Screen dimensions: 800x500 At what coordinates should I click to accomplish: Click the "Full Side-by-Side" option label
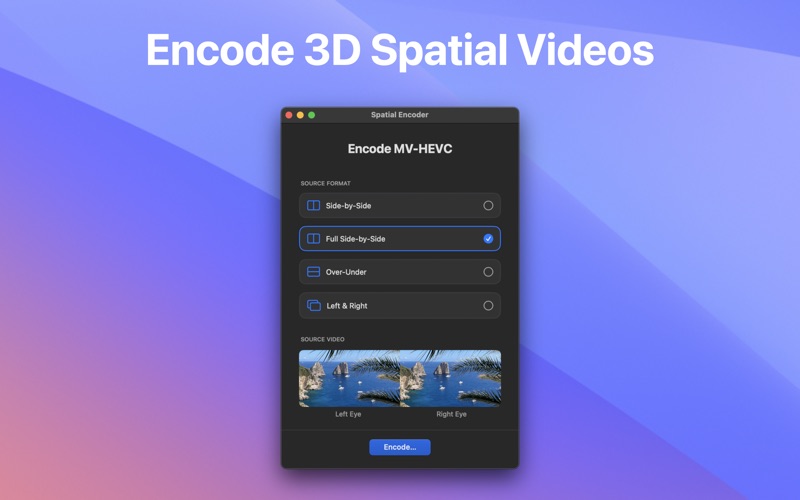[x=356, y=239]
